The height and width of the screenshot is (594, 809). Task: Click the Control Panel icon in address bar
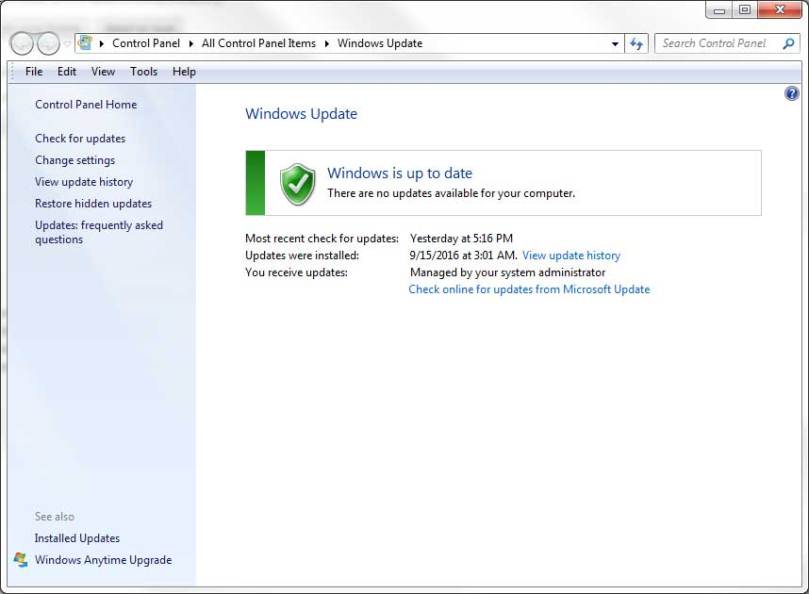[86, 43]
